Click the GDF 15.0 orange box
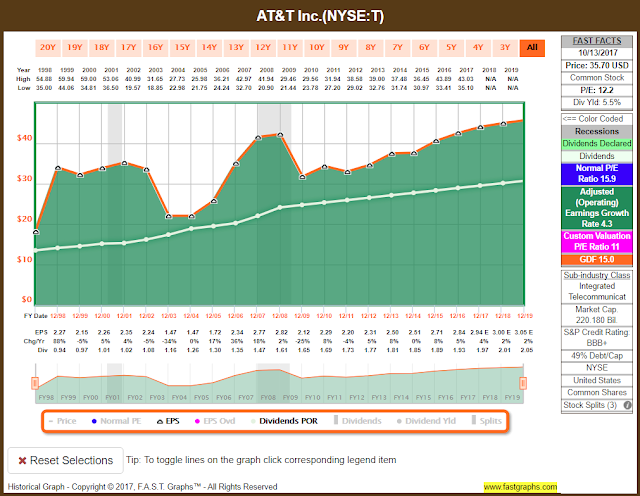Viewport: 640px width, 496px height. (597, 260)
